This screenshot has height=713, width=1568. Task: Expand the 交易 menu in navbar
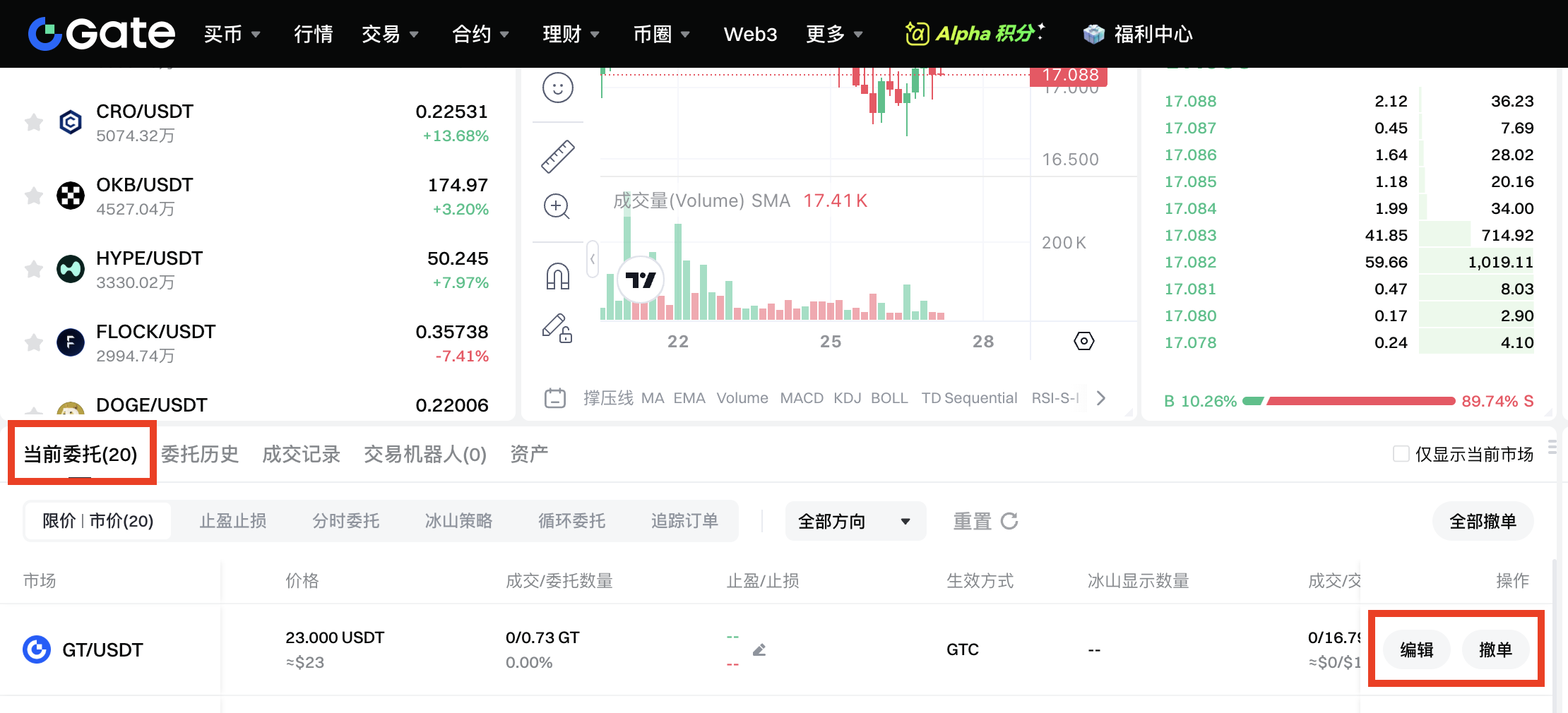[x=390, y=34]
